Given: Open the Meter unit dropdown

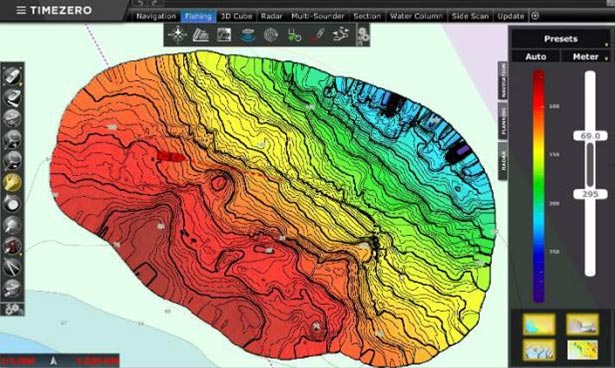Looking at the screenshot, I should point(586,57).
